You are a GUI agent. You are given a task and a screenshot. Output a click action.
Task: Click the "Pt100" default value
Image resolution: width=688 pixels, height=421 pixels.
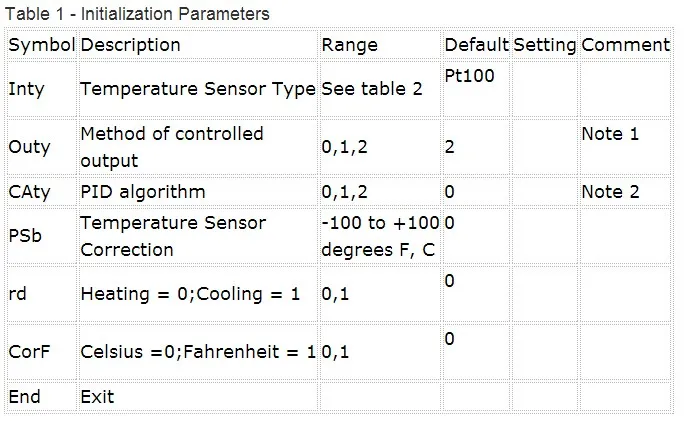(x=470, y=75)
